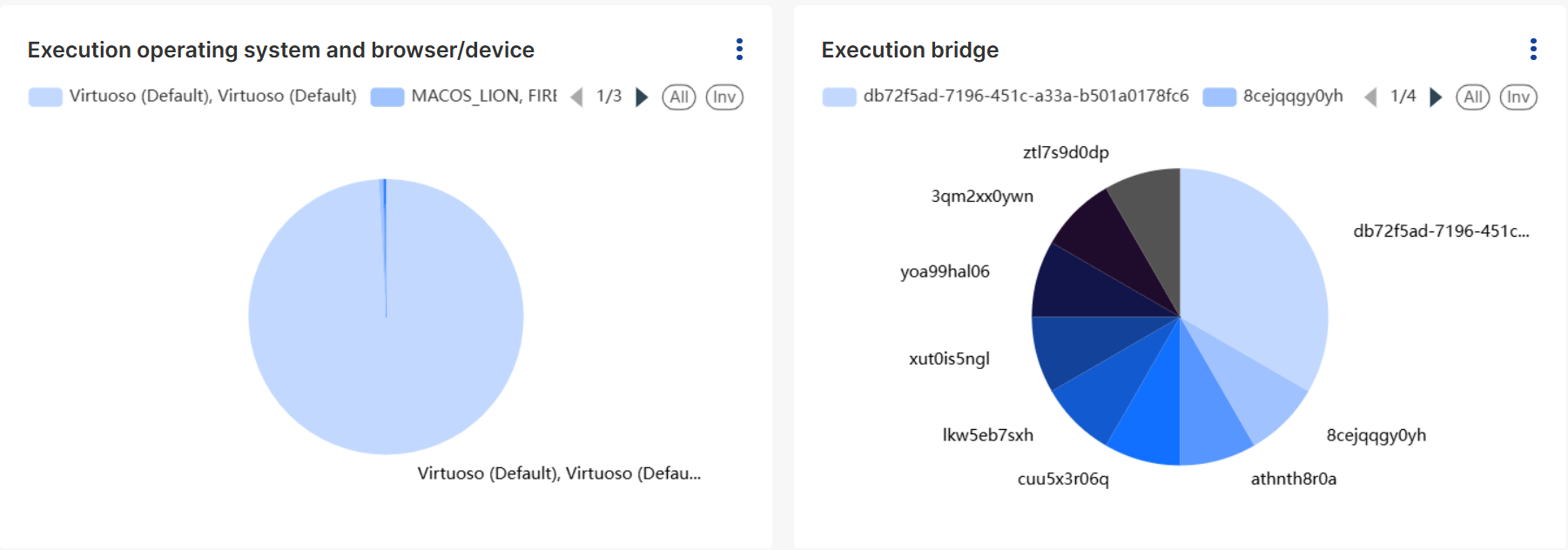Click the 1/3 legend page indicator

[x=609, y=96]
